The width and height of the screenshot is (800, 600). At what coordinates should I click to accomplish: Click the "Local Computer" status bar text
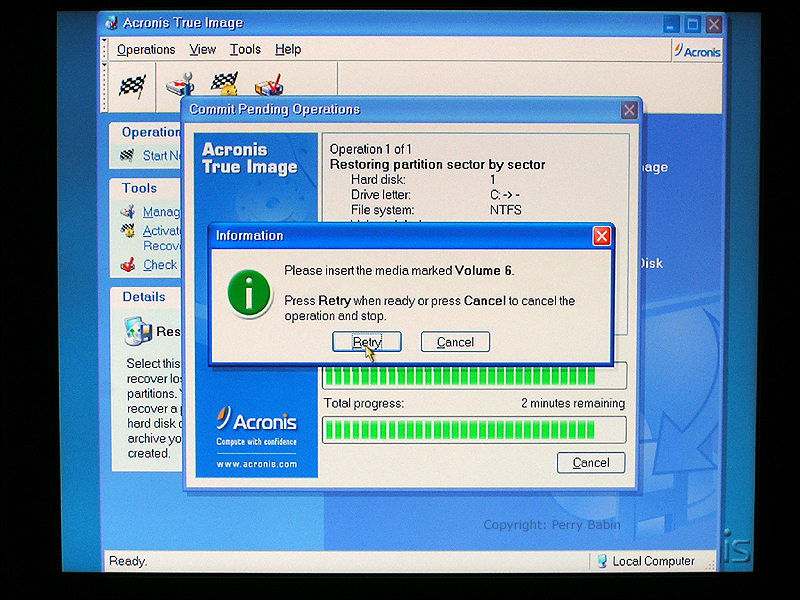(654, 561)
